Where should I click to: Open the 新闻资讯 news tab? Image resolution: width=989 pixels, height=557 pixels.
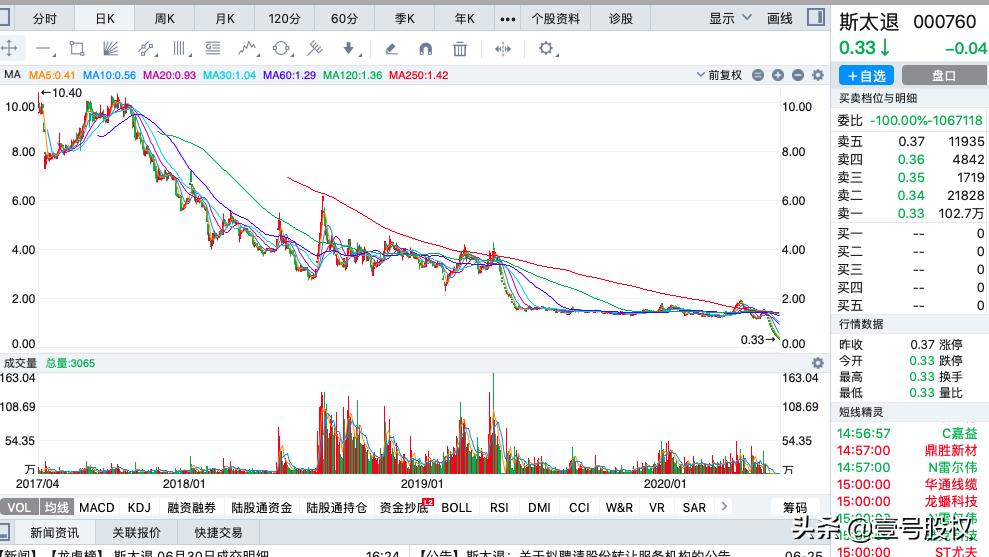tap(54, 532)
